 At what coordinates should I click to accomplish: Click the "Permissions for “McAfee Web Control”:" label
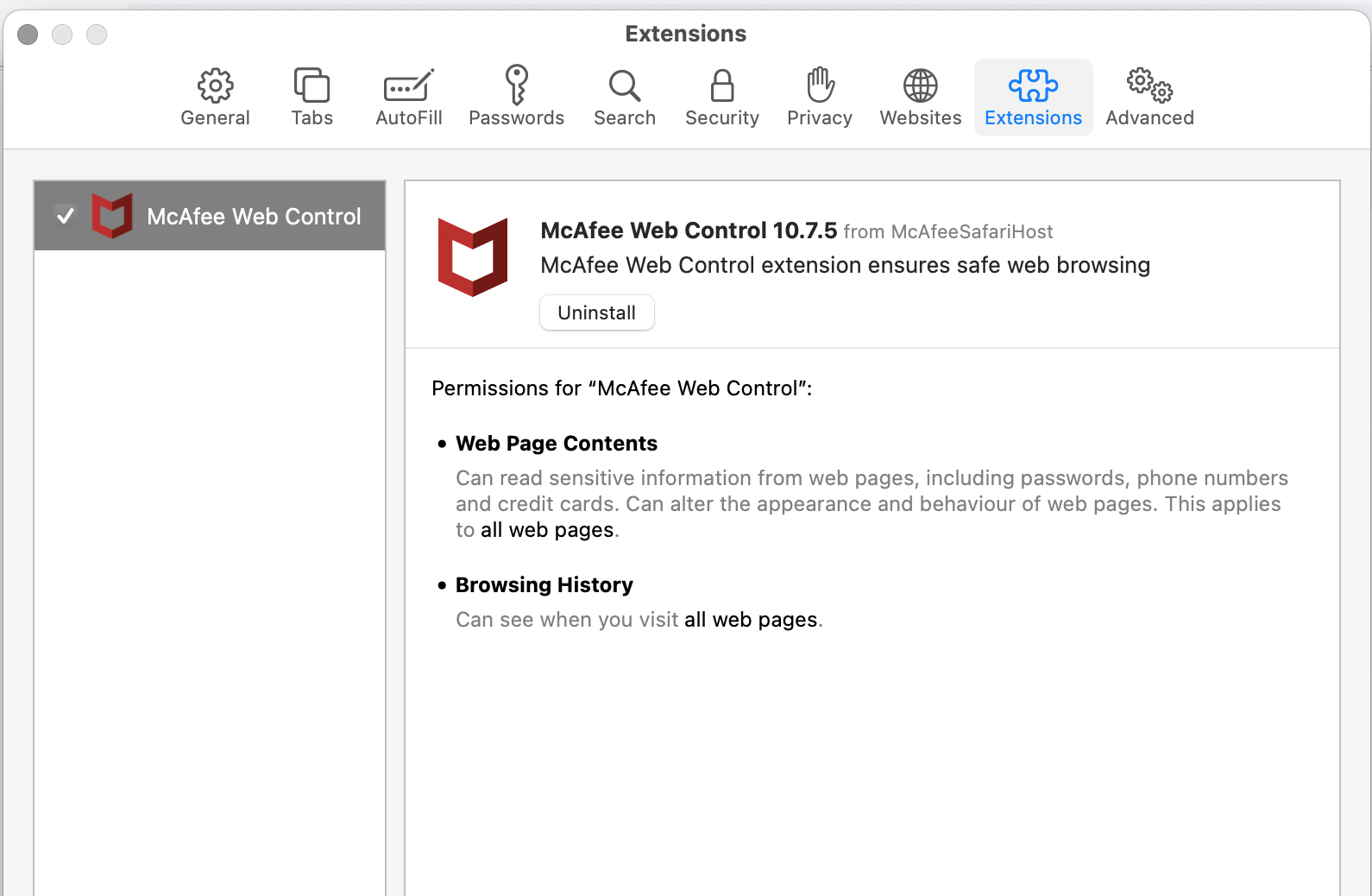pyautogui.click(x=622, y=388)
